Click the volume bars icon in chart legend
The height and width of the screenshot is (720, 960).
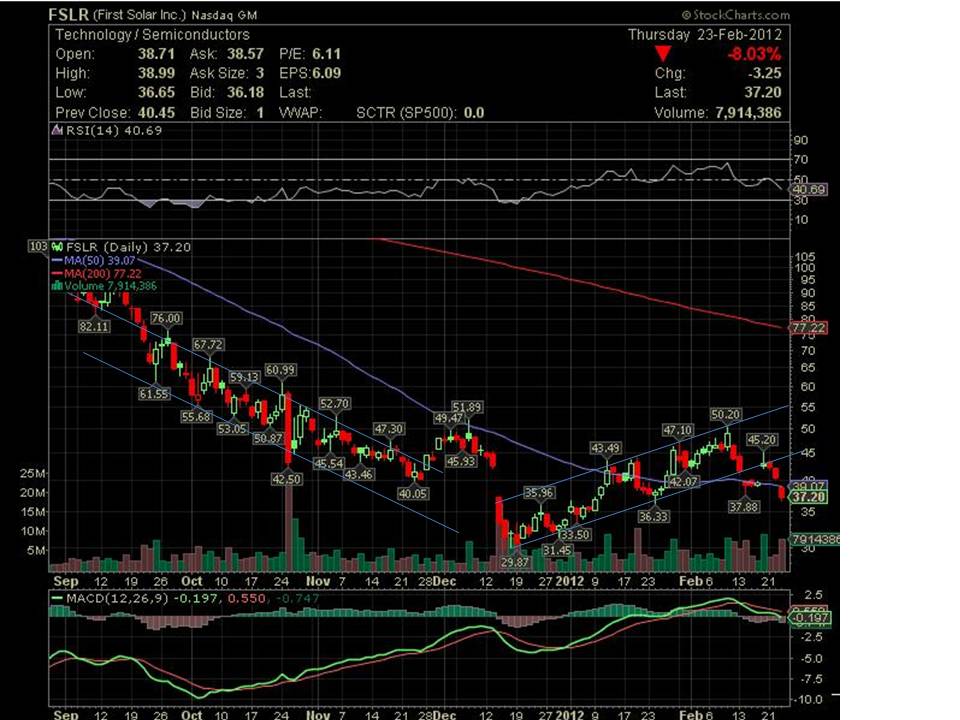pos(58,286)
